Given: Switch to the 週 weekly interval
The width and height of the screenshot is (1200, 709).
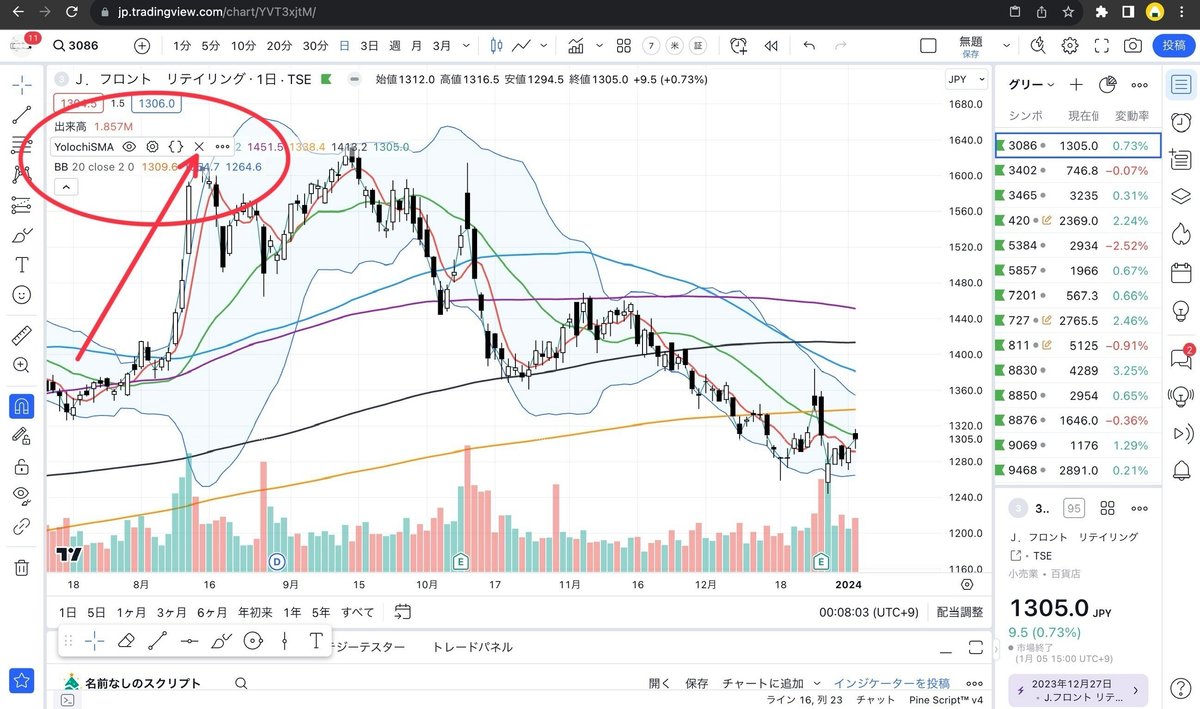Looking at the screenshot, I should pos(394,46).
